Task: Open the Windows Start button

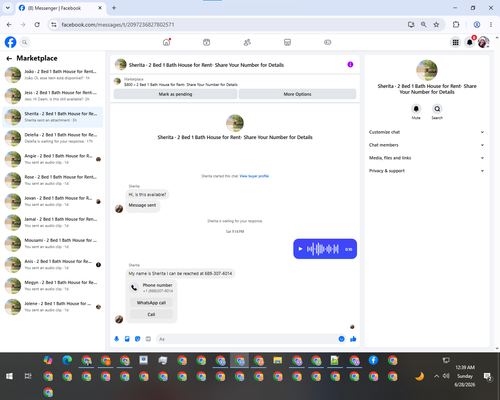Action: (9, 376)
